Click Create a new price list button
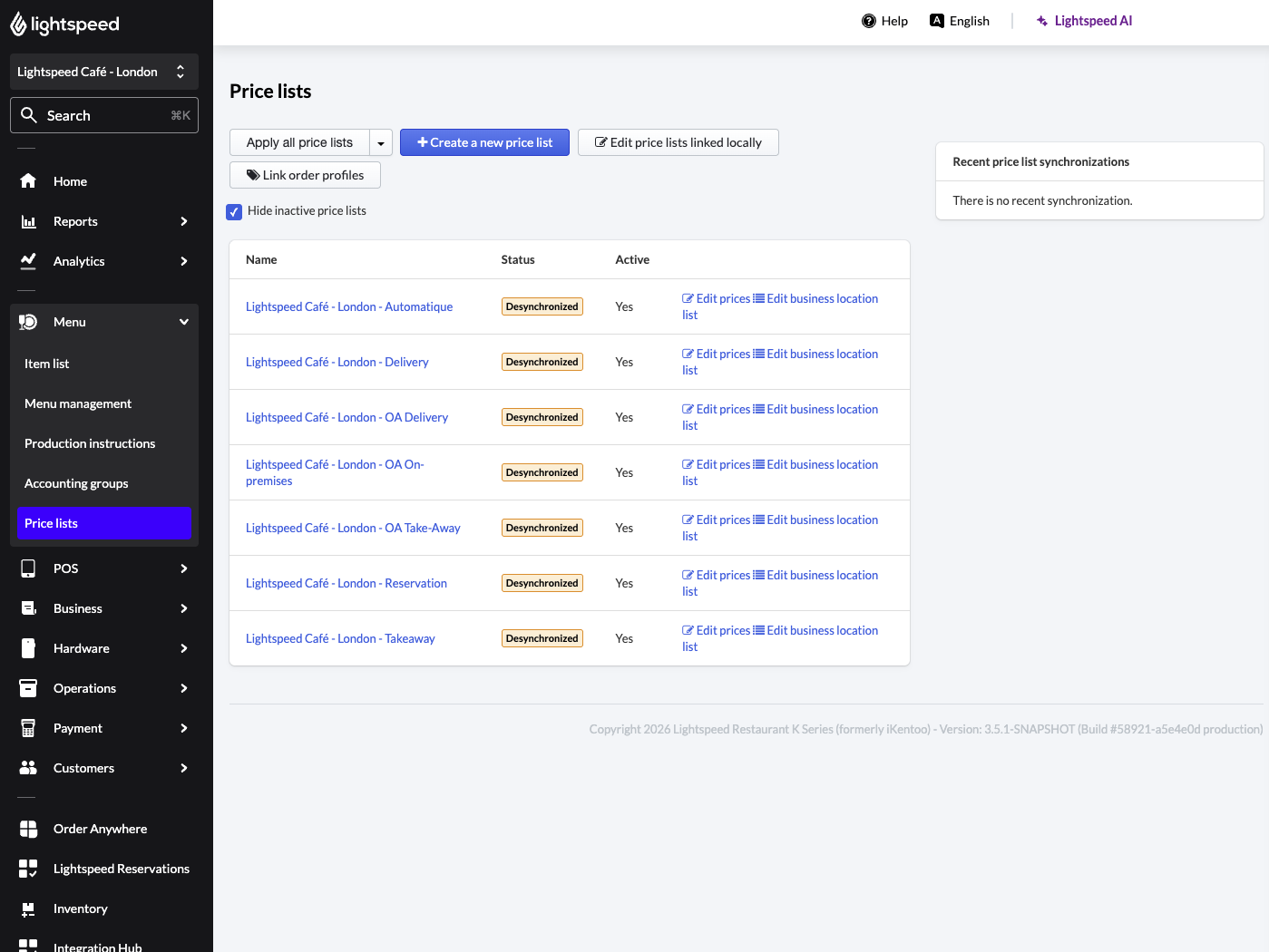Screen dimensions: 1269x952 [x=484, y=142]
